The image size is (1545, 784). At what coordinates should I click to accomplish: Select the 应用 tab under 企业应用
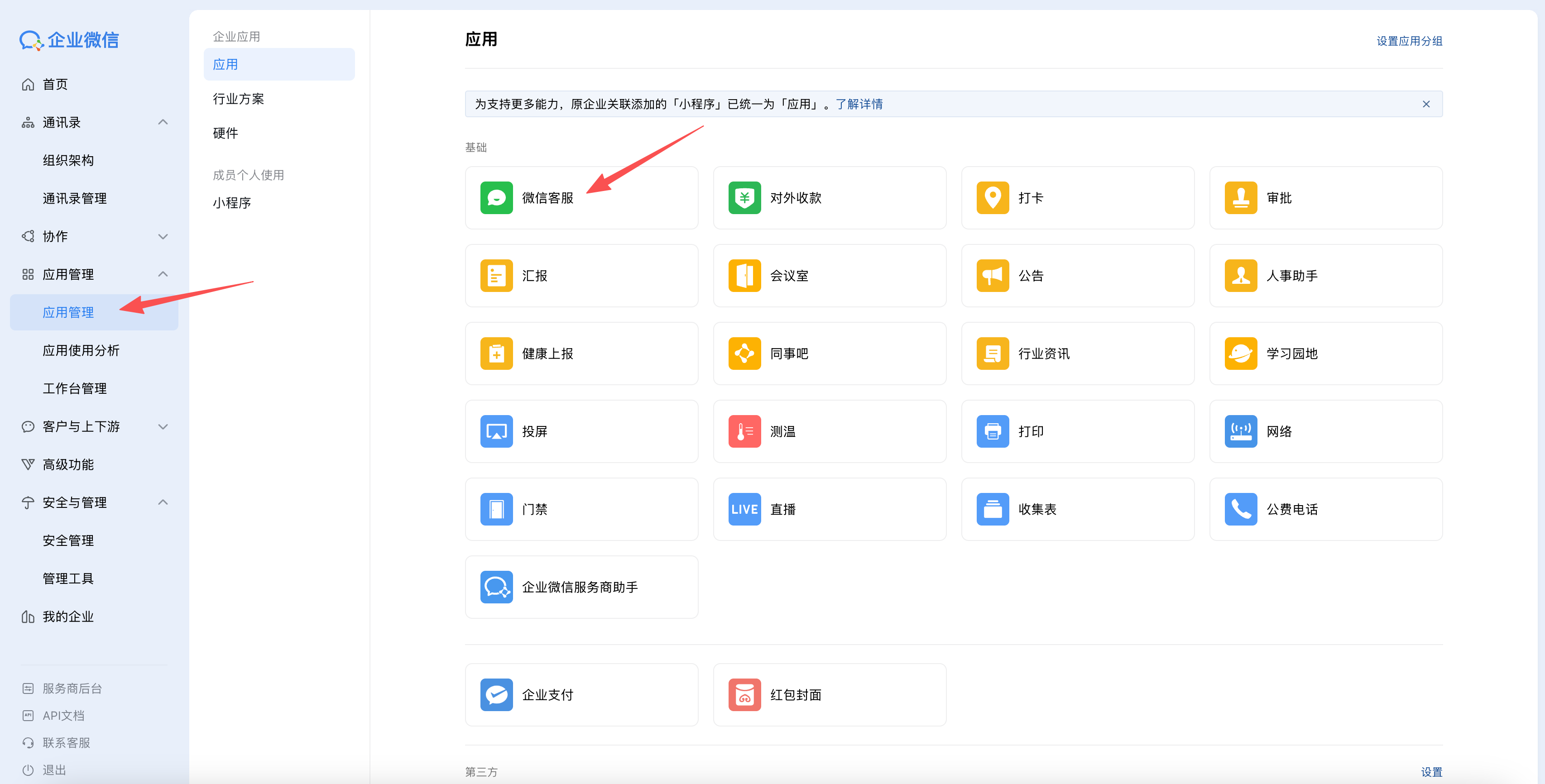tap(279, 64)
